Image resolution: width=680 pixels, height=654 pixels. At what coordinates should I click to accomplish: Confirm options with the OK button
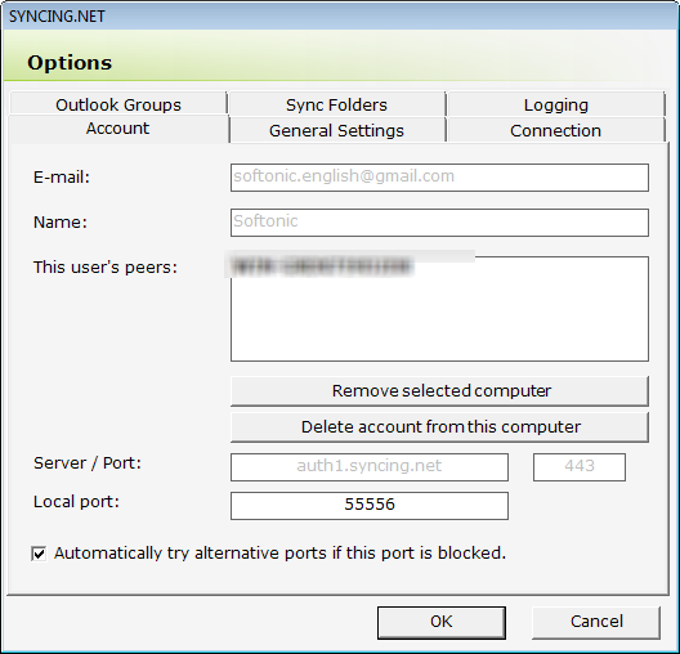click(441, 622)
